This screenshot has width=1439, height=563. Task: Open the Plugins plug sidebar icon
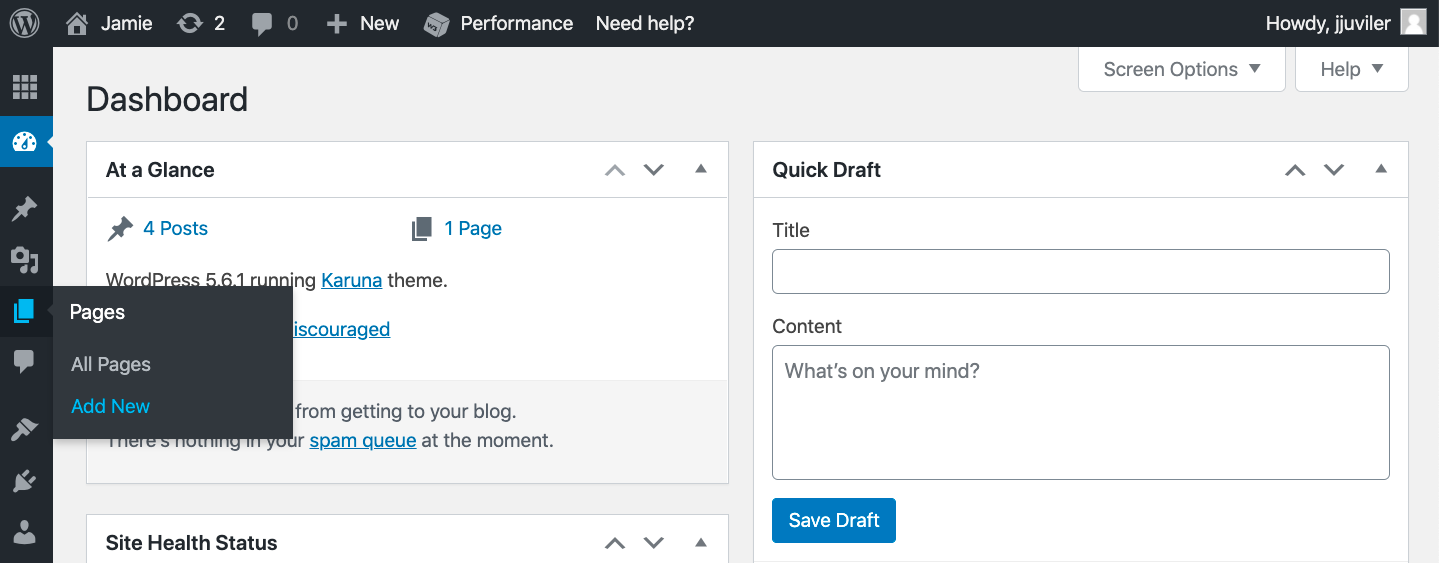click(25, 482)
